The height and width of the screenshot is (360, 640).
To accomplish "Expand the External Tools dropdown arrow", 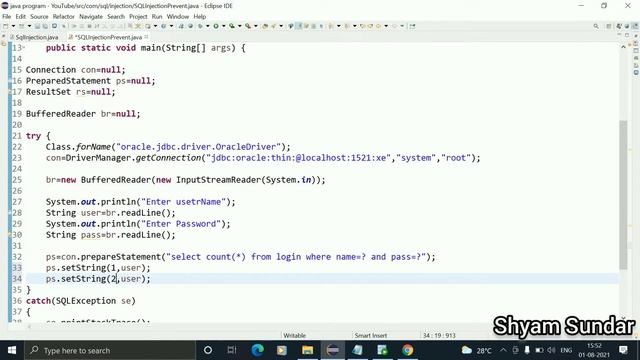I will point(256,26).
